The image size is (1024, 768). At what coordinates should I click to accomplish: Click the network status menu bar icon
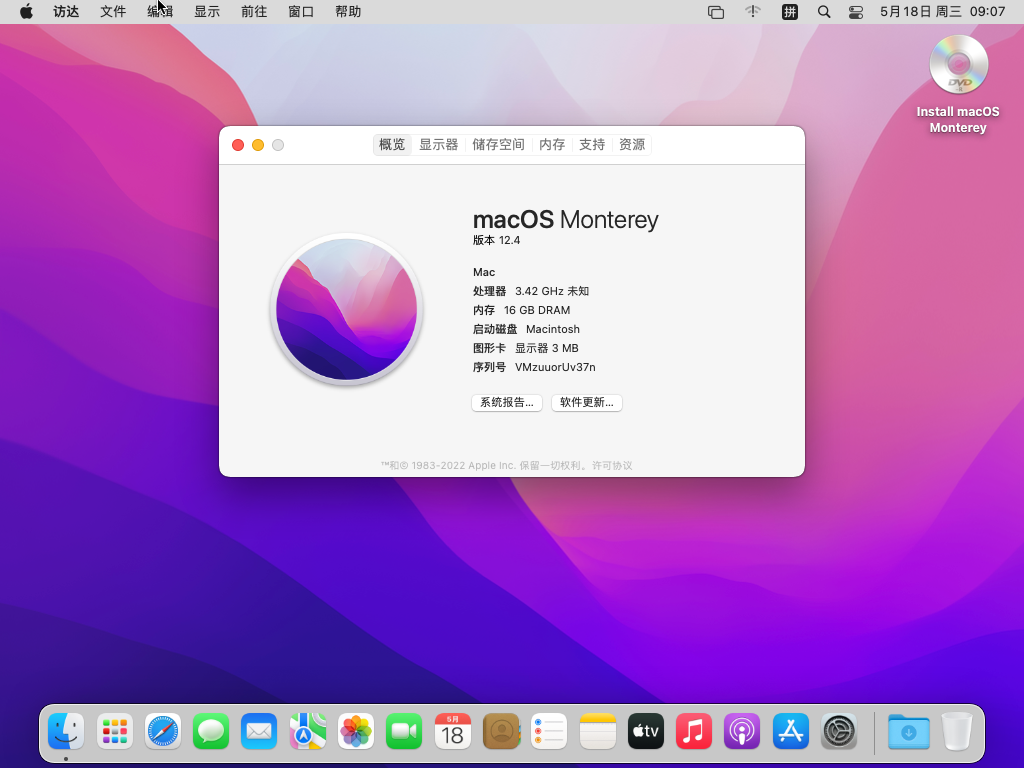(x=753, y=12)
